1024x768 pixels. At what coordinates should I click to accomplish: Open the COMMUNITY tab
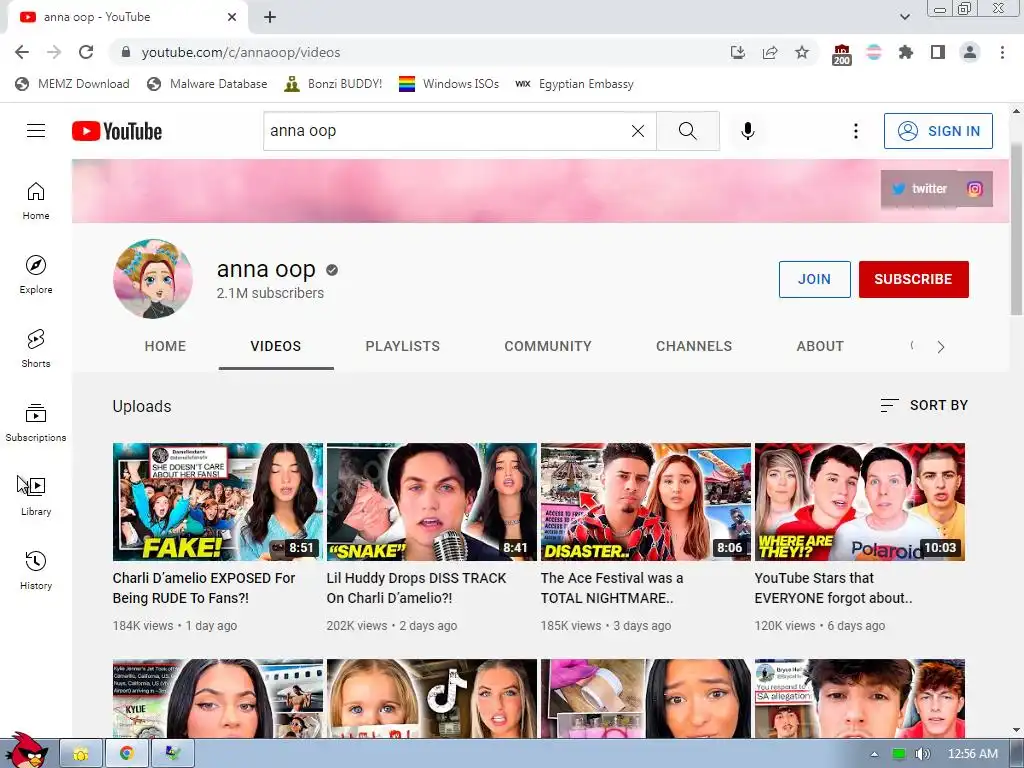tap(548, 346)
